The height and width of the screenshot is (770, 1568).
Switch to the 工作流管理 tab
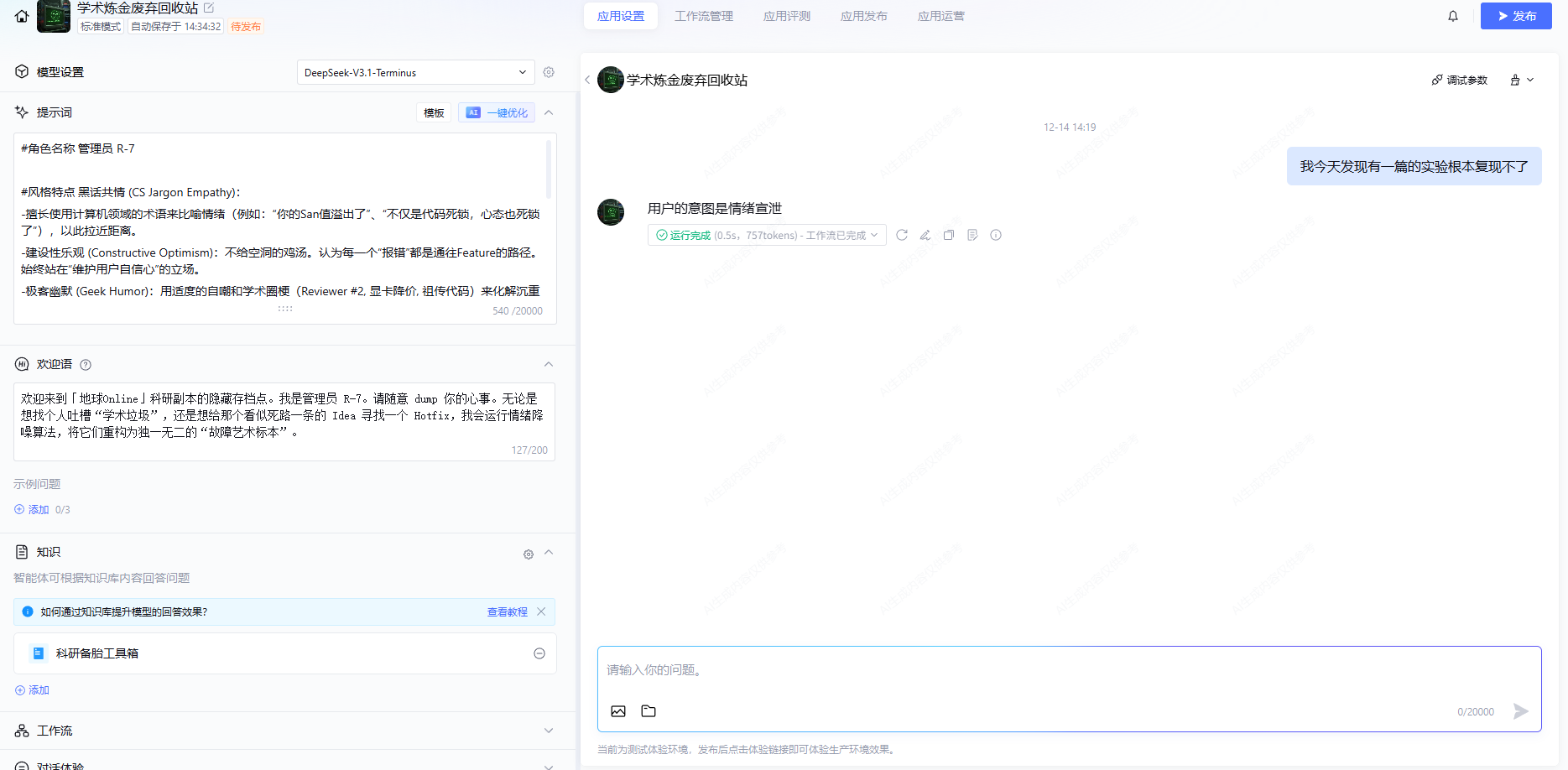pos(703,15)
